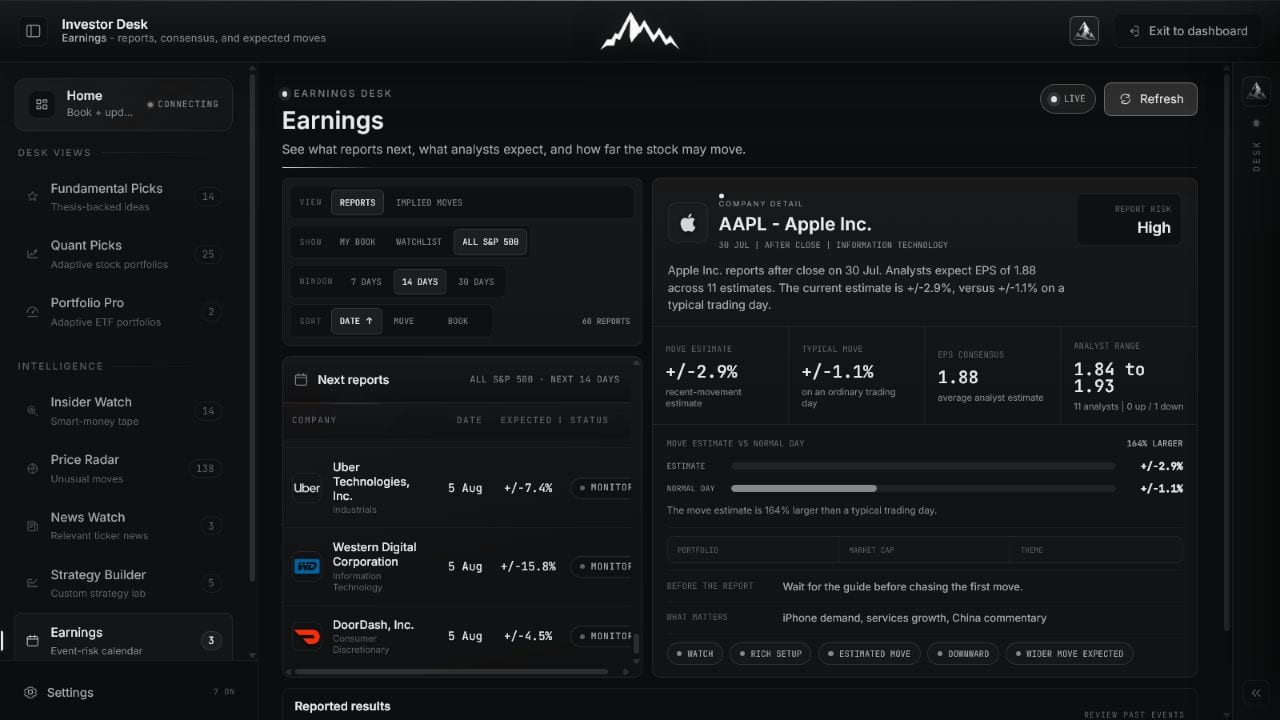The width and height of the screenshot is (1280, 720).
Task: Open Fundamental Picks desk view
Action: pos(123,197)
